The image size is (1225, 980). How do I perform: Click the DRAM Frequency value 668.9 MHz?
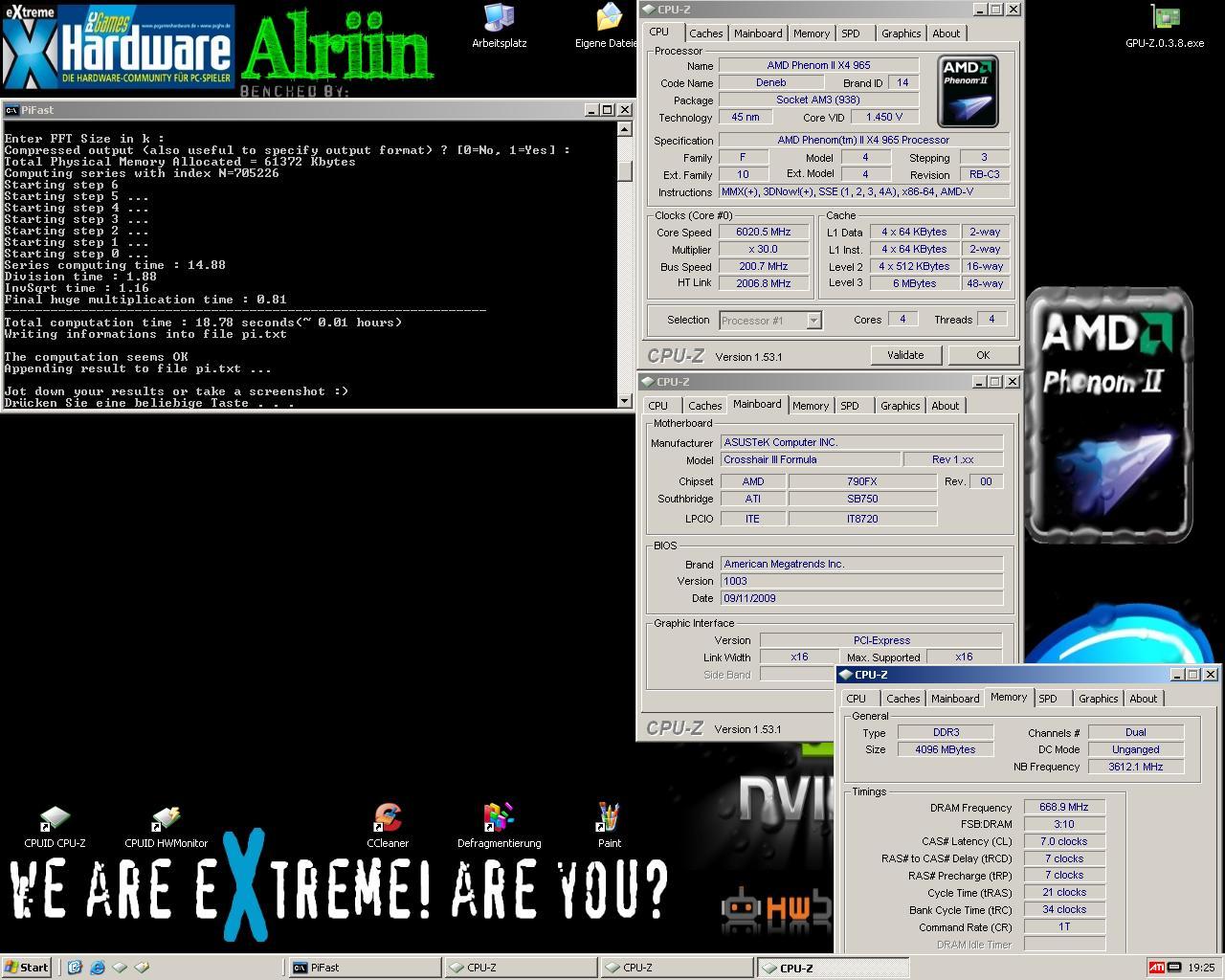click(1064, 807)
